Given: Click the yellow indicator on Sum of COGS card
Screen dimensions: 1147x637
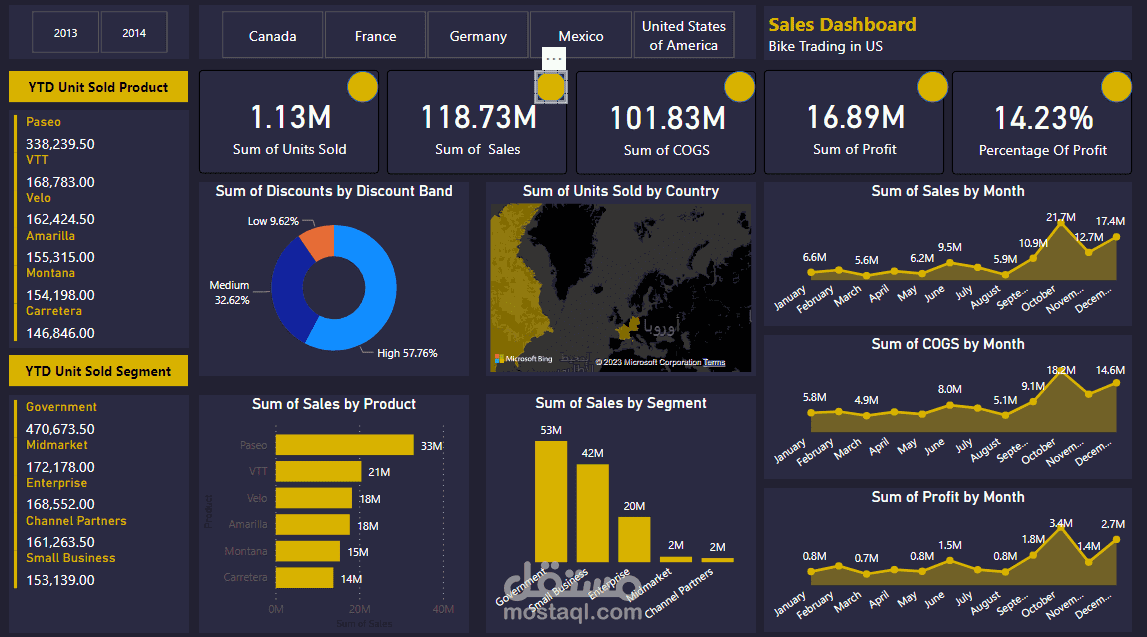Looking at the screenshot, I should [739, 87].
